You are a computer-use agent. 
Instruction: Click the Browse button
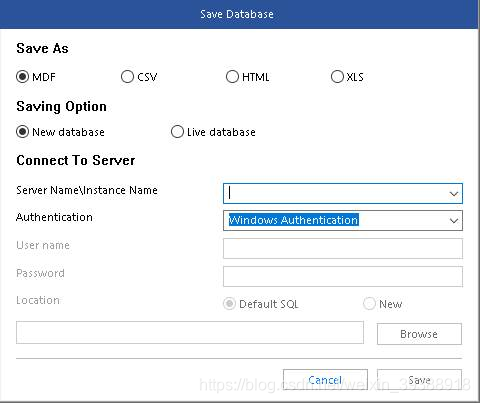pos(419,334)
